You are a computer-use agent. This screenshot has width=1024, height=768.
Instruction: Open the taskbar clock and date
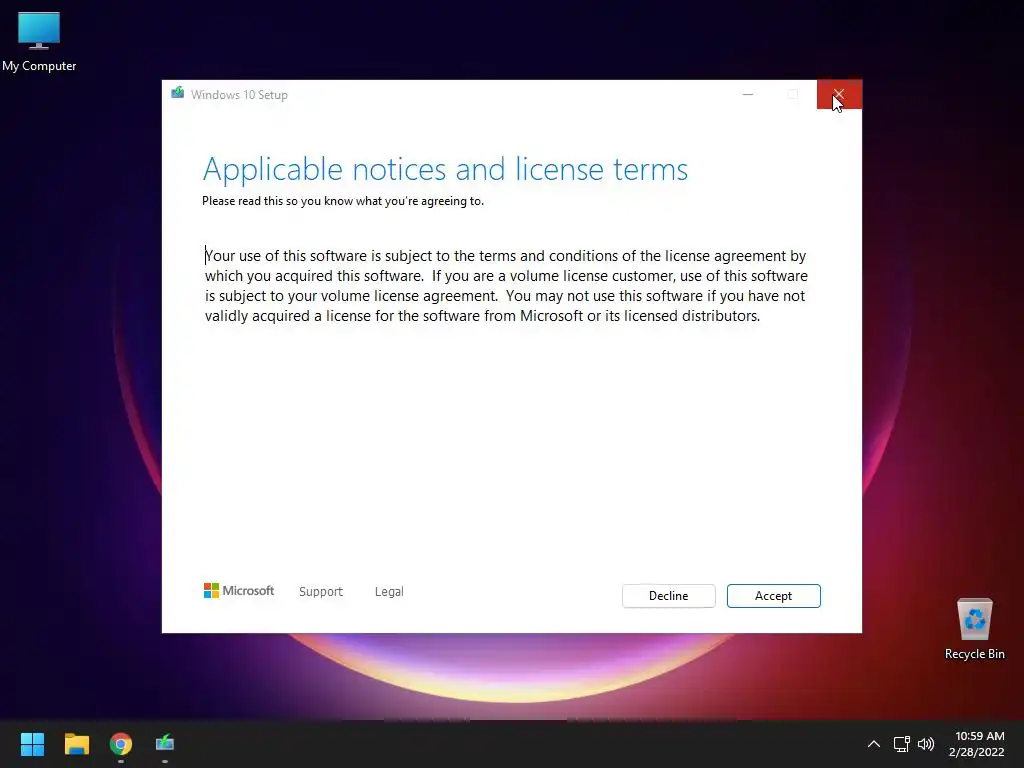(977, 744)
